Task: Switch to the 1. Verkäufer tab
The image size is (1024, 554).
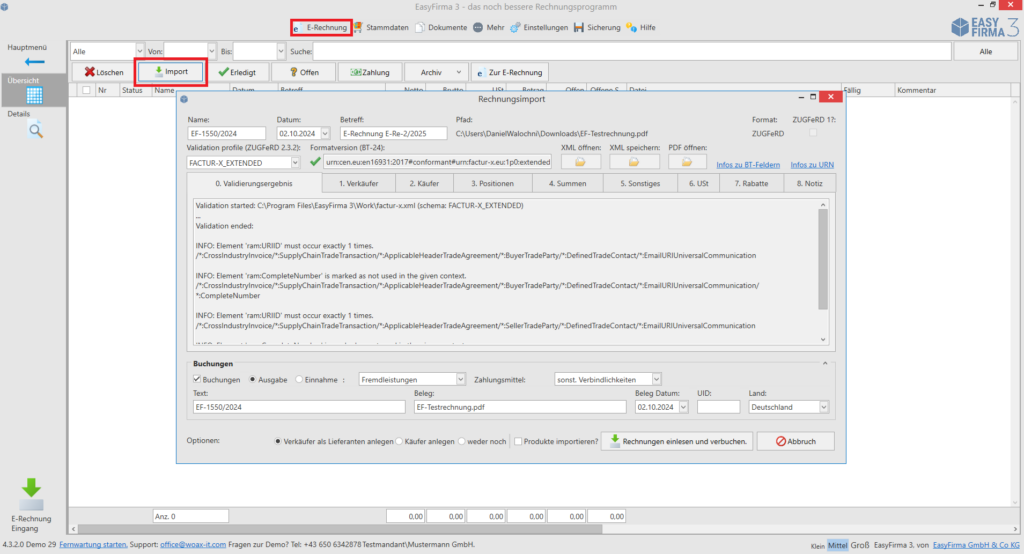Action: [359, 184]
